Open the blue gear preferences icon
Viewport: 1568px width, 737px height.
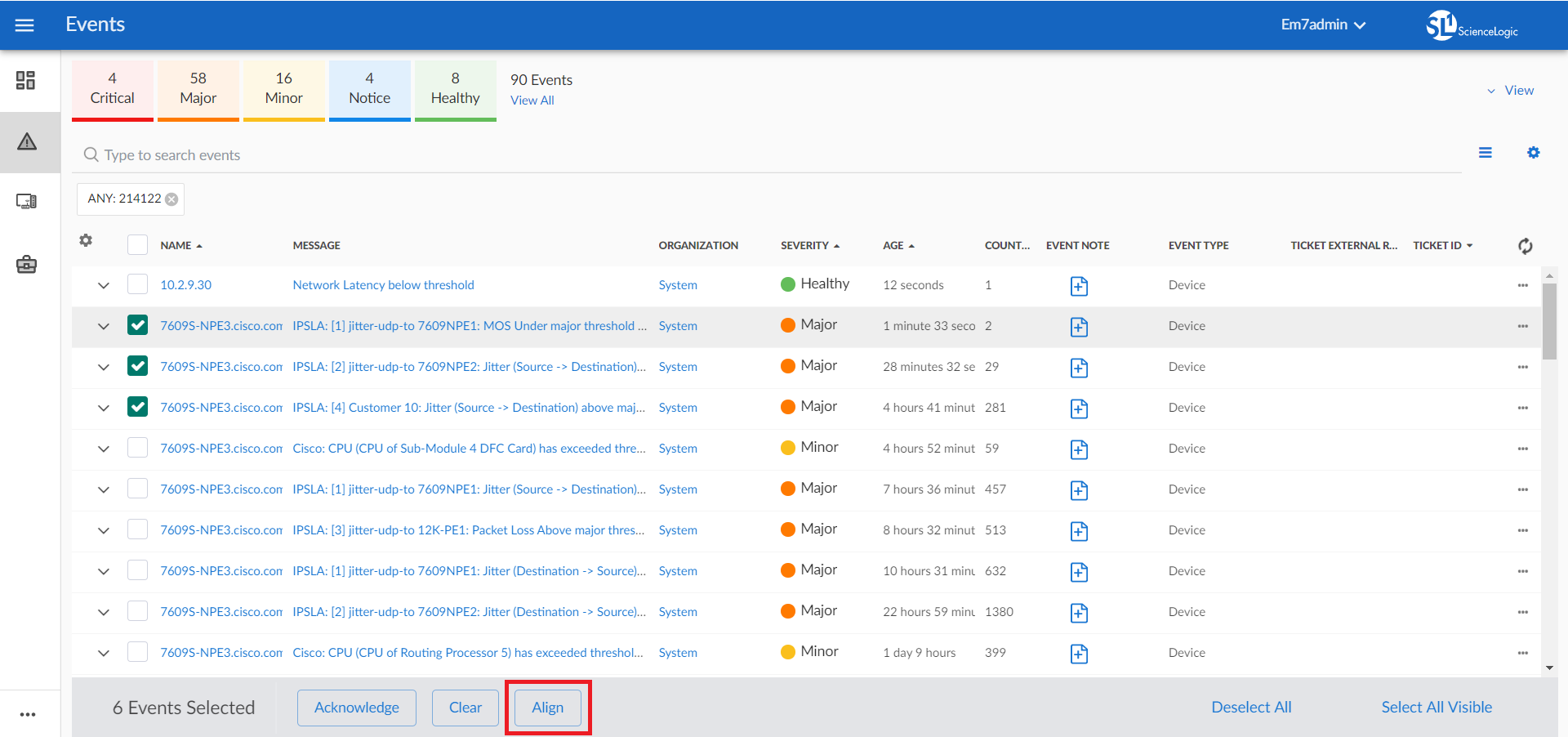pyautogui.click(x=1533, y=153)
